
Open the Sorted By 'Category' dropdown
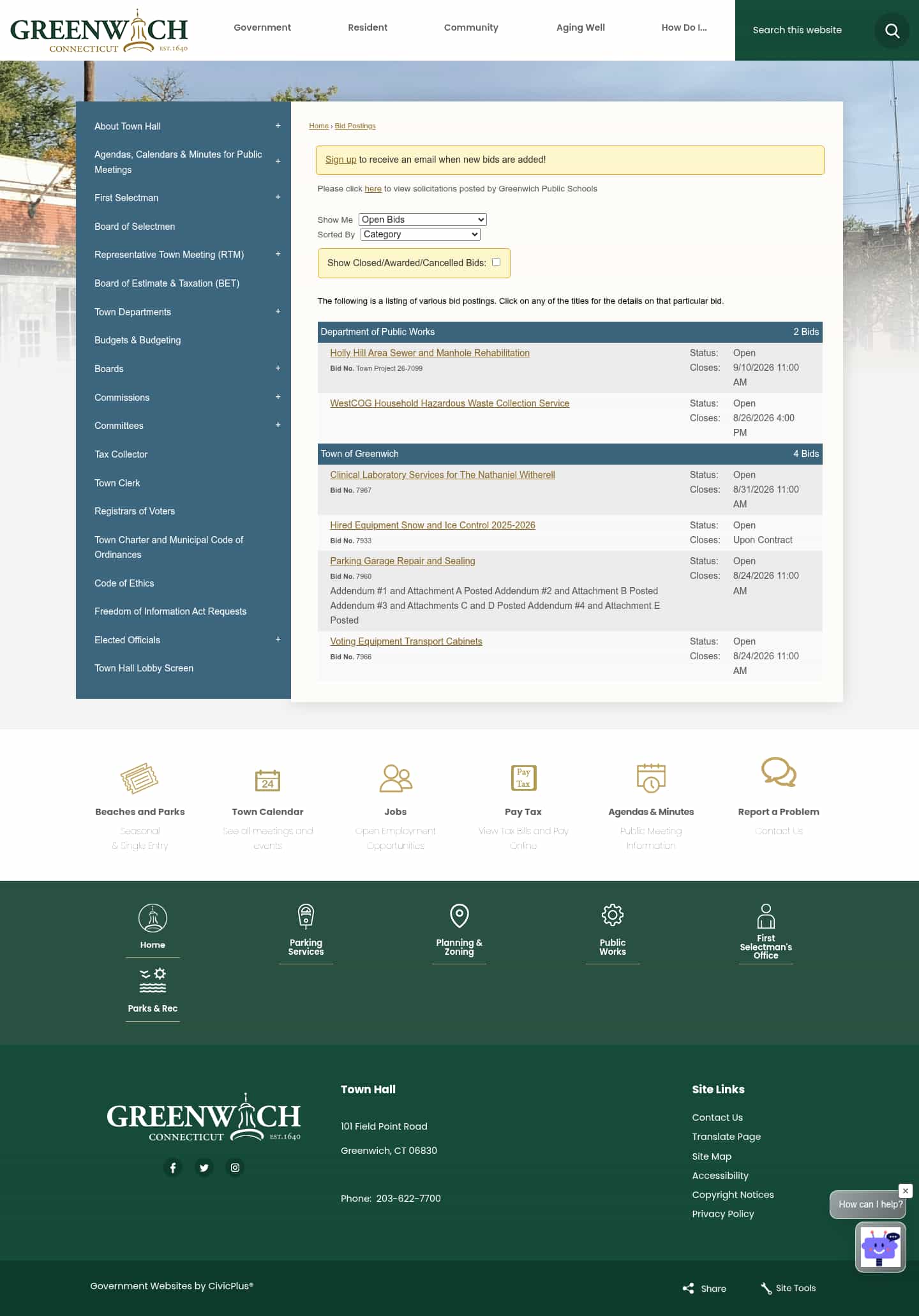(x=421, y=234)
